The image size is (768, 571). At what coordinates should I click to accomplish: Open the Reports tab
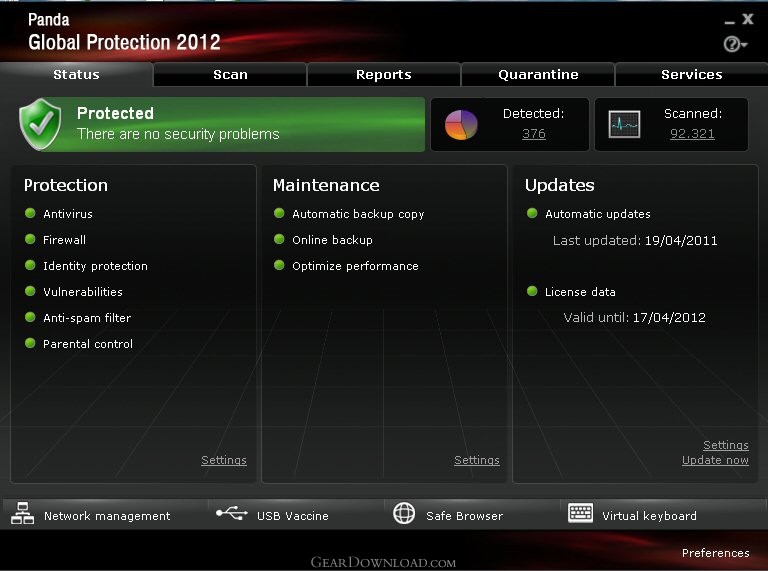coord(384,74)
